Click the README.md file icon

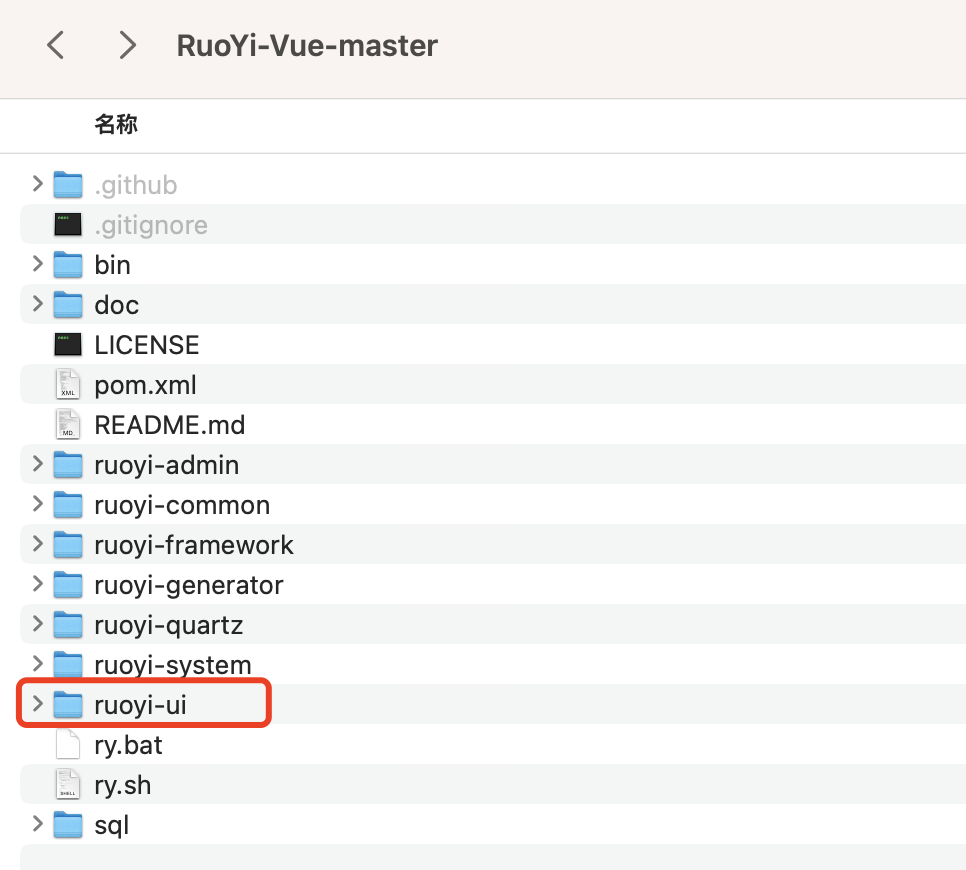(x=67, y=425)
